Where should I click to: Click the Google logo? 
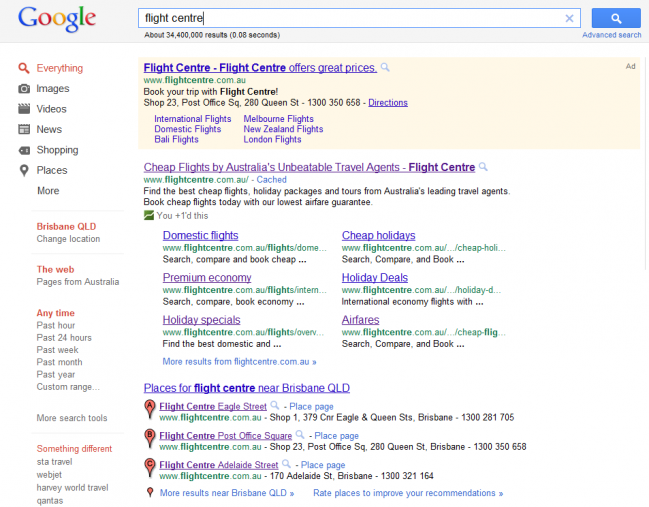pos(57,19)
